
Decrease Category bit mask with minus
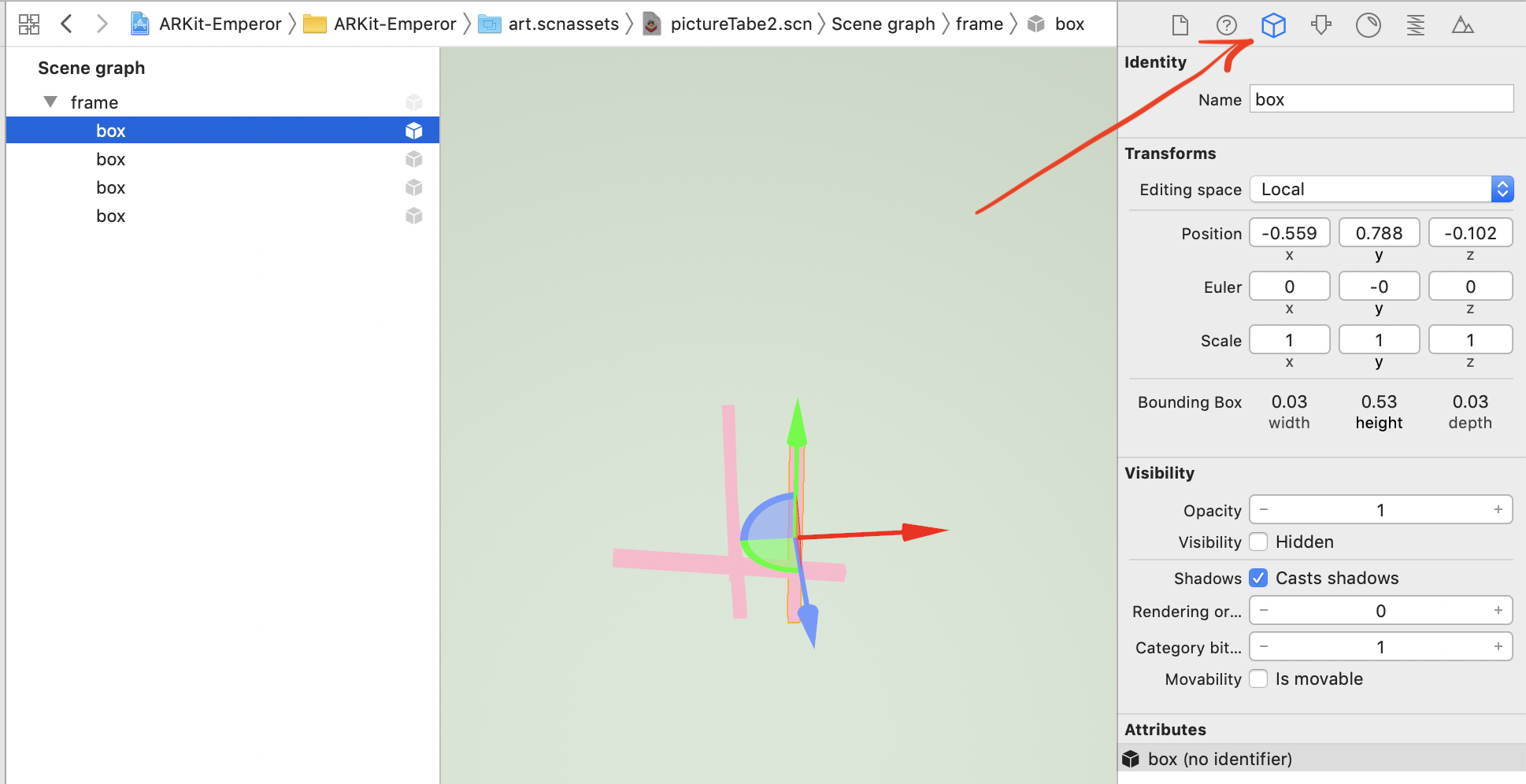(x=1264, y=647)
